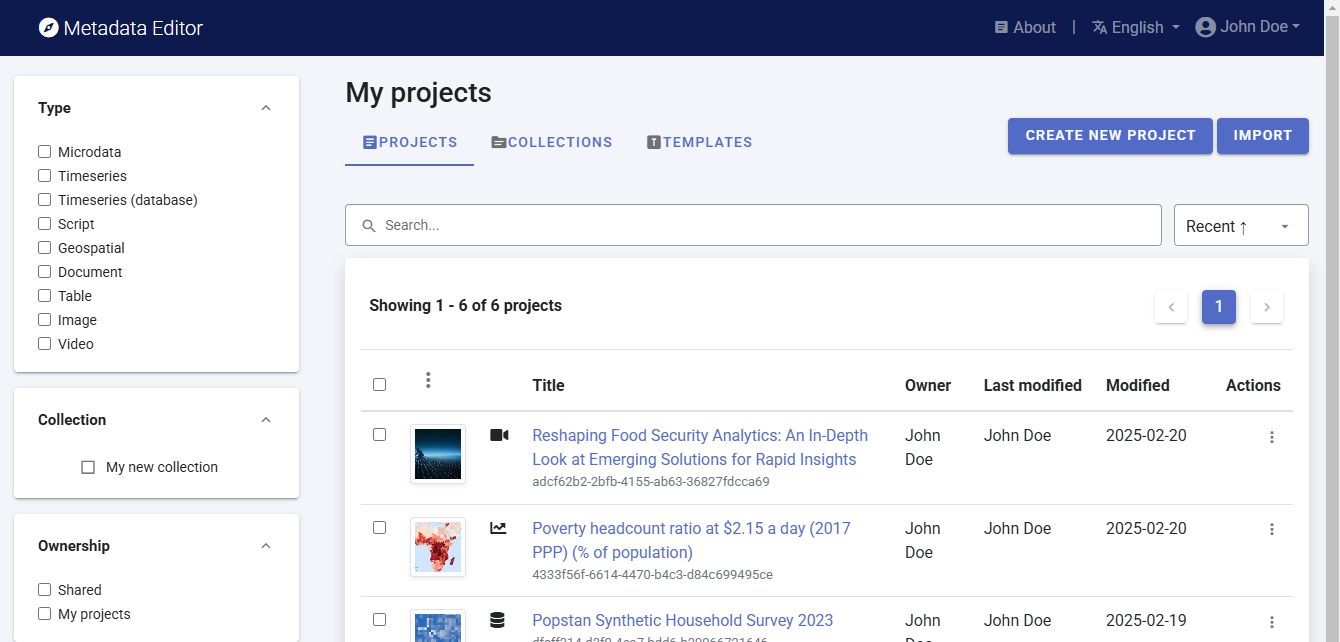1340x642 pixels.
Task: Select all projects with header checkbox
Action: tap(379, 384)
